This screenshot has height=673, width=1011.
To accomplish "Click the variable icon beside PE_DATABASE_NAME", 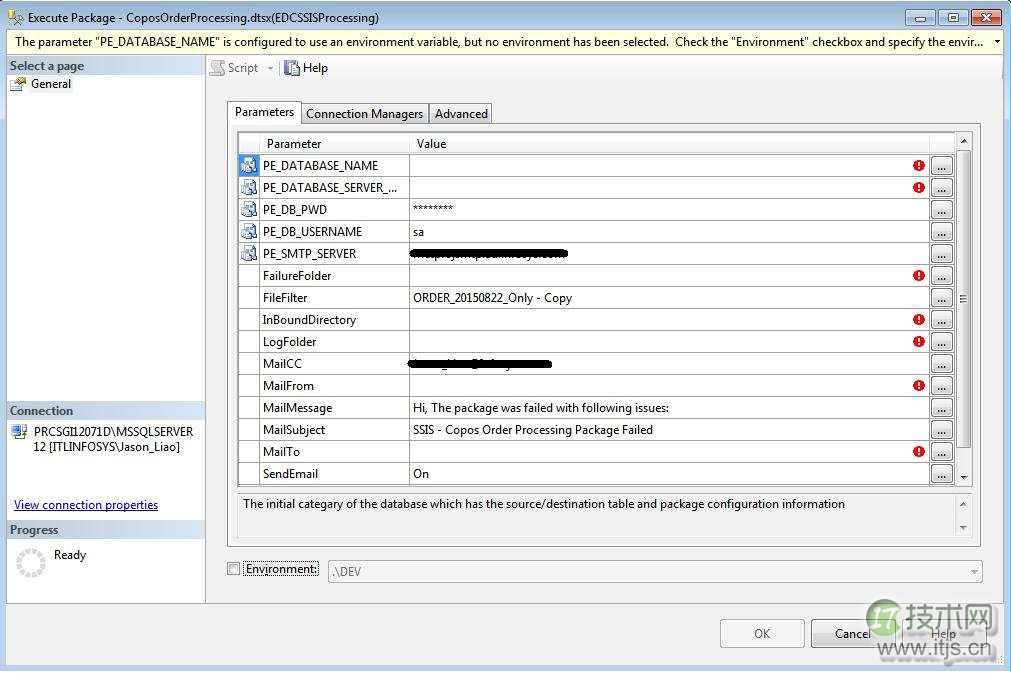I will [x=248, y=165].
